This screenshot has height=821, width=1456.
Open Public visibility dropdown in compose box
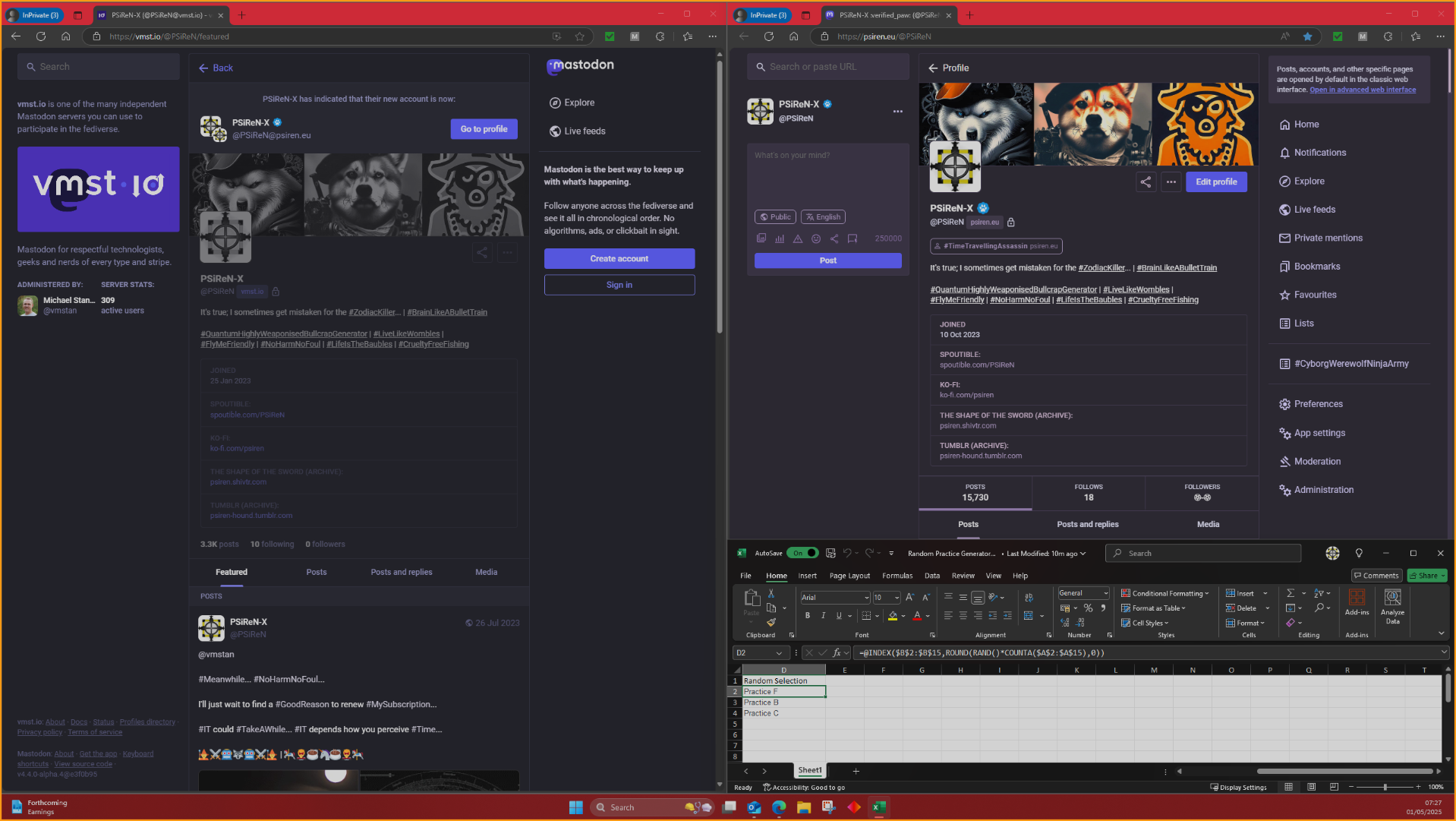(x=775, y=217)
